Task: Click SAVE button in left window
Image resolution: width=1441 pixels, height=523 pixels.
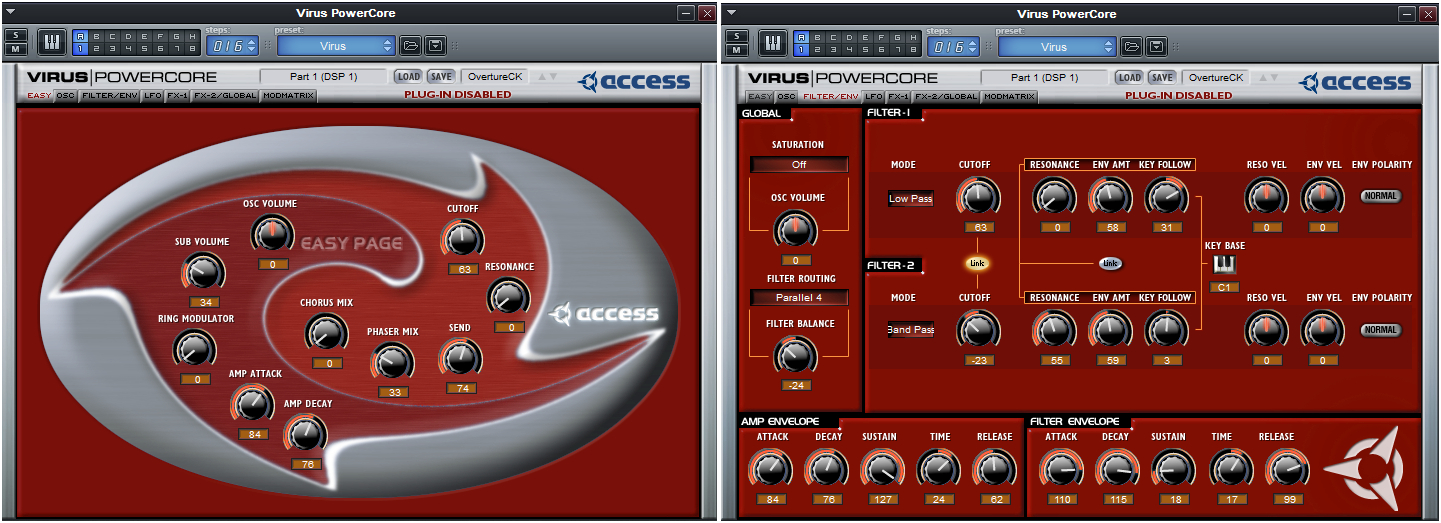Action: (x=441, y=77)
